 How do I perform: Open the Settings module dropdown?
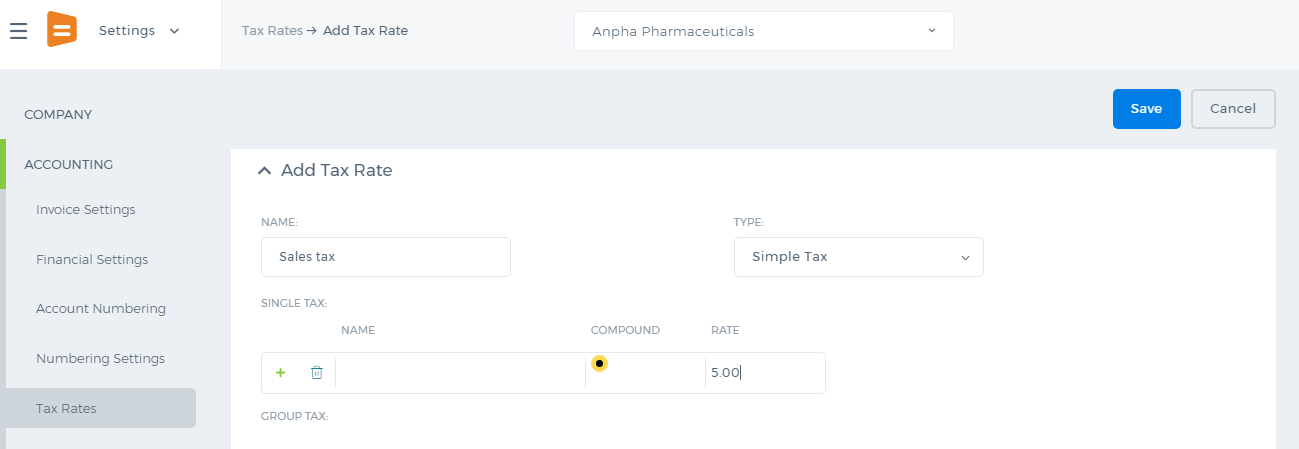click(139, 31)
